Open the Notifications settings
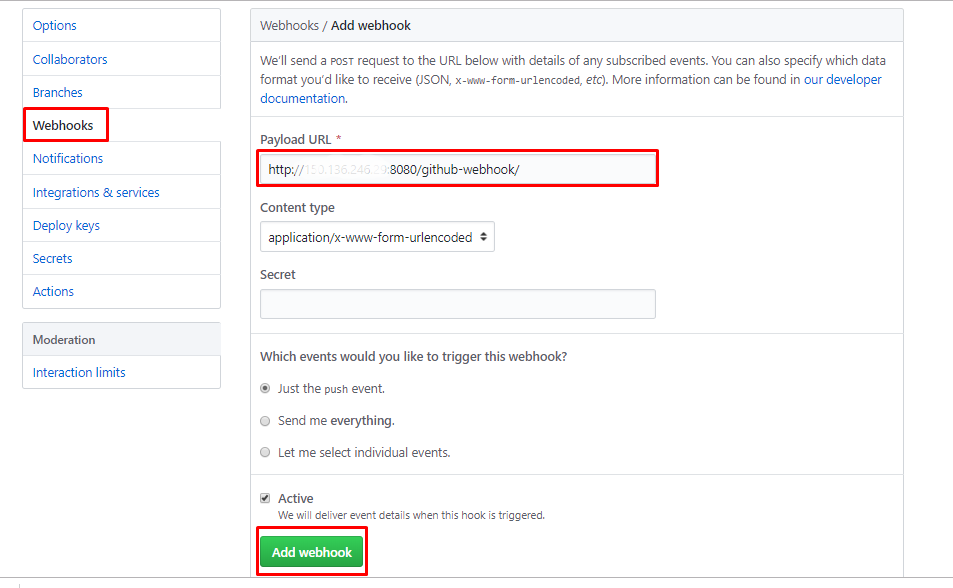The height and width of the screenshot is (588, 953). [x=68, y=157]
